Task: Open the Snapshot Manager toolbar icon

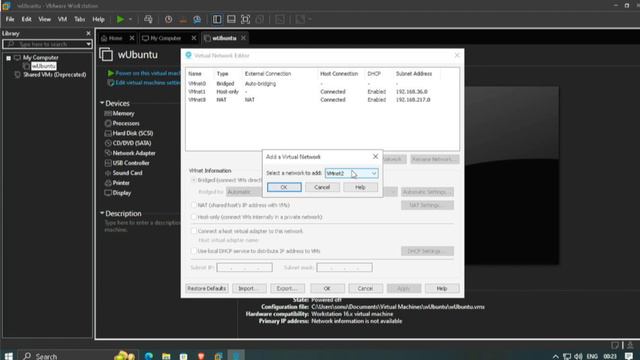Action: (197, 19)
